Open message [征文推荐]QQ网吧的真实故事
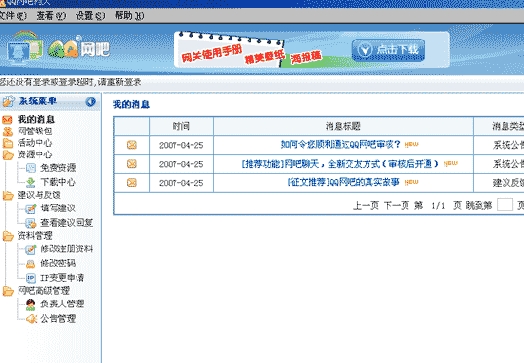Viewport: 524px width, 363px height. point(344,182)
